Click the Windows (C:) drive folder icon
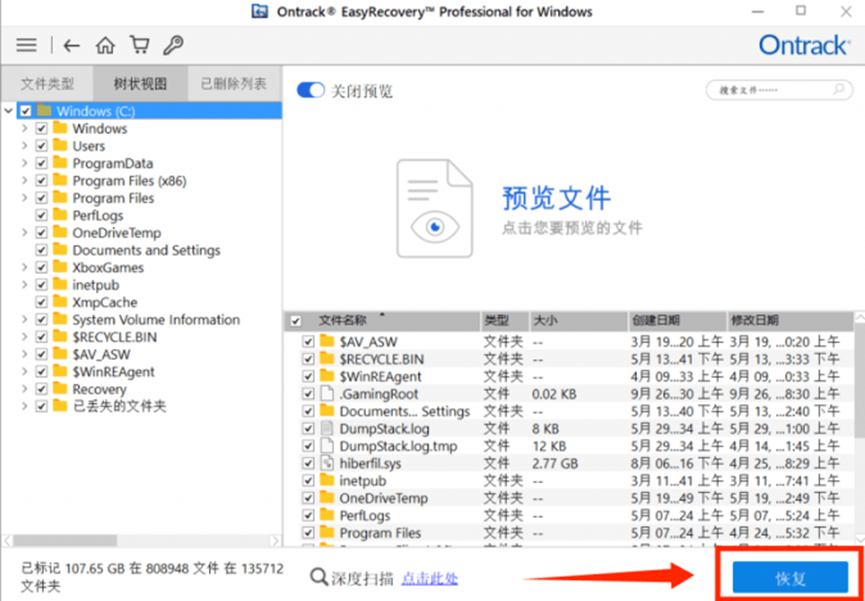 [x=44, y=111]
